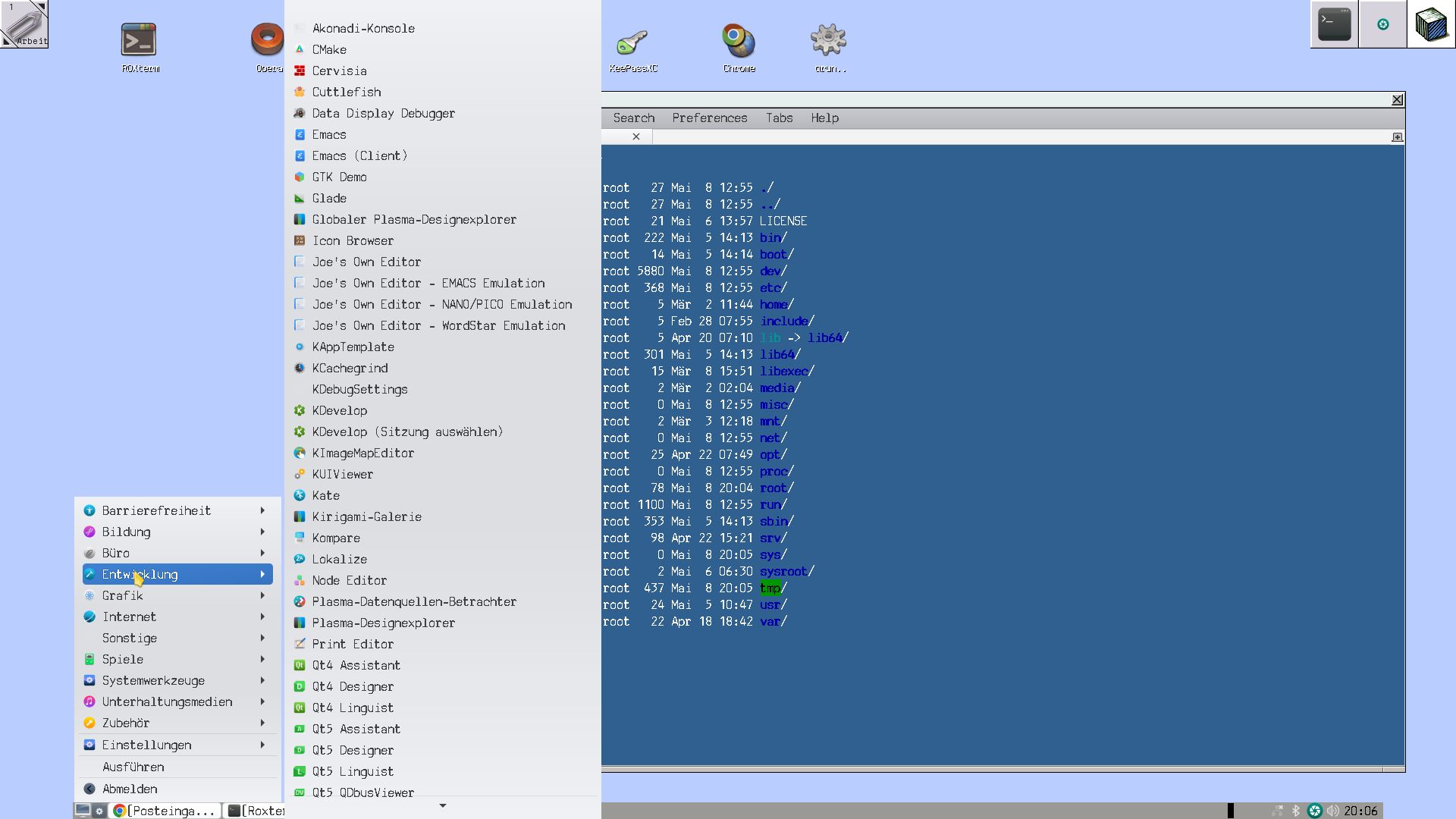Click the new-tab button at terminal right
Image resolution: width=1456 pixels, height=819 pixels.
pyautogui.click(x=1397, y=137)
